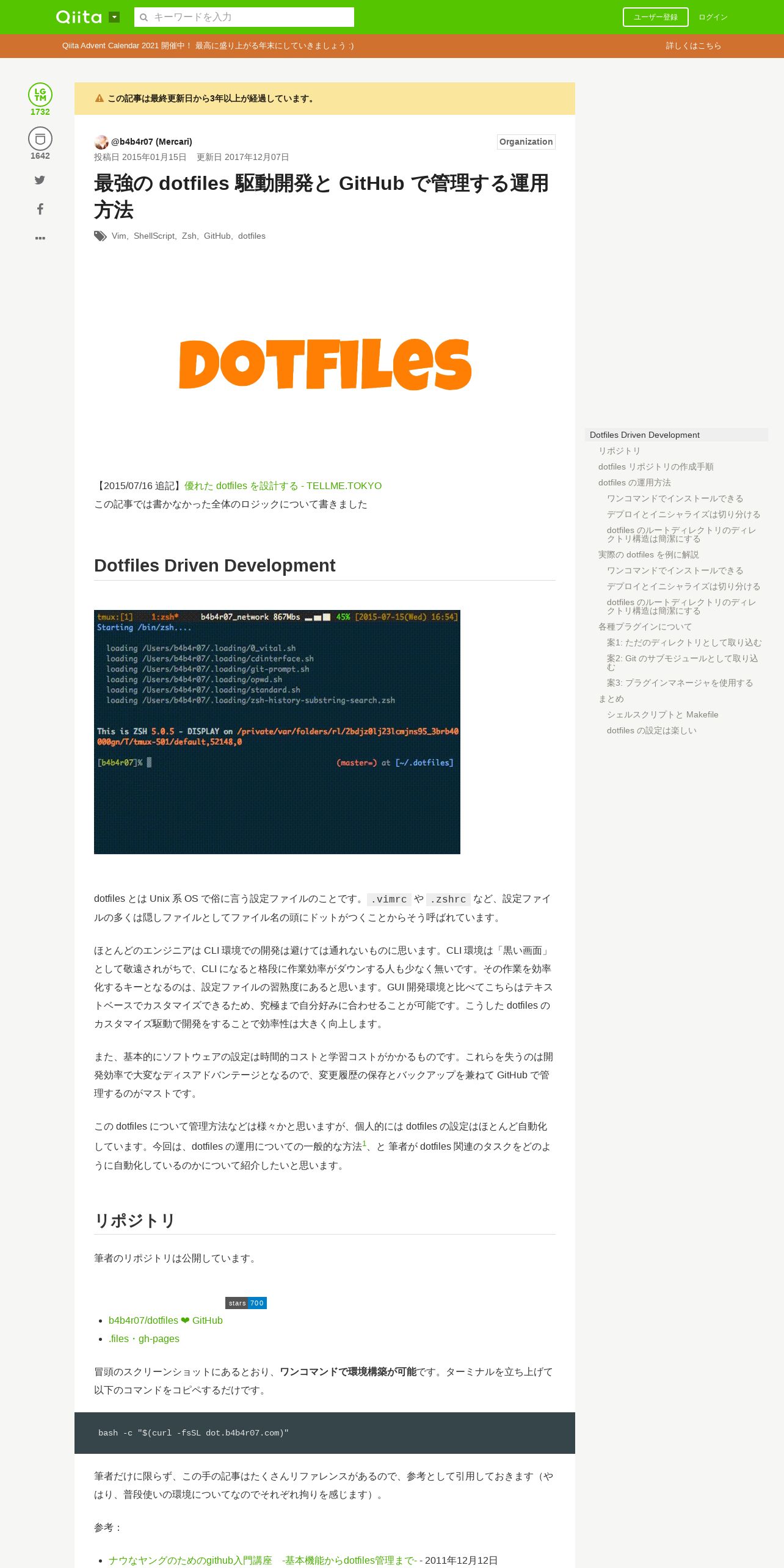Click the .zshrc inline code
Screen dimensions: 784x1568
click(x=448, y=899)
